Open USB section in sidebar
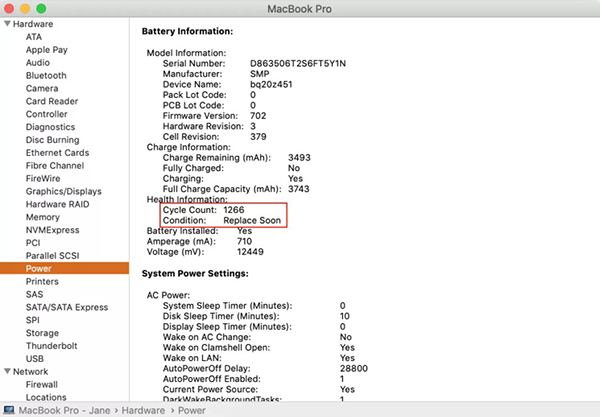The height and width of the screenshot is (417, 600). pyautogui.click(x=34, y=358)
